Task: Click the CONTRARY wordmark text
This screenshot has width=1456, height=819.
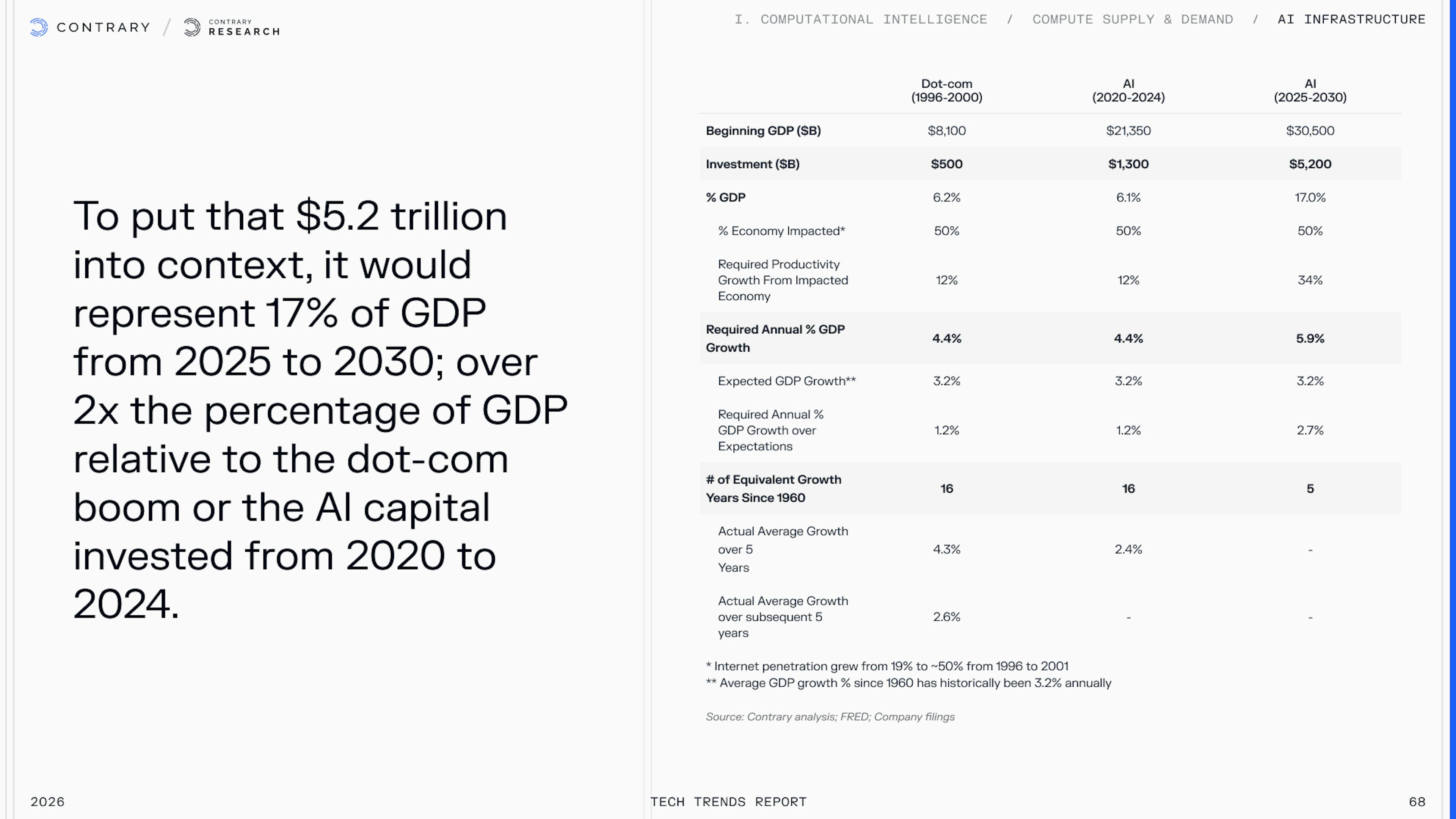Action: click(x=104, y=27)
